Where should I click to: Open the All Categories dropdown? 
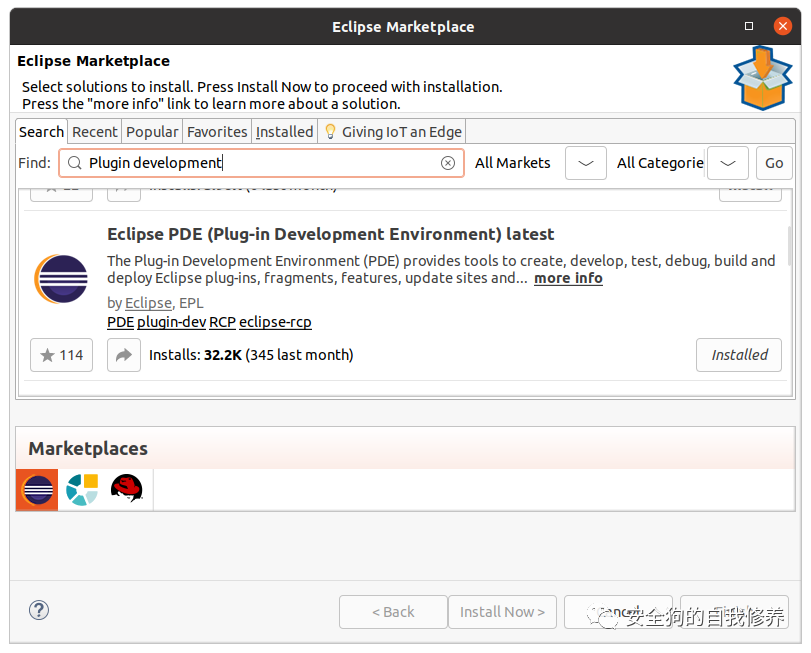pos(727,163)
